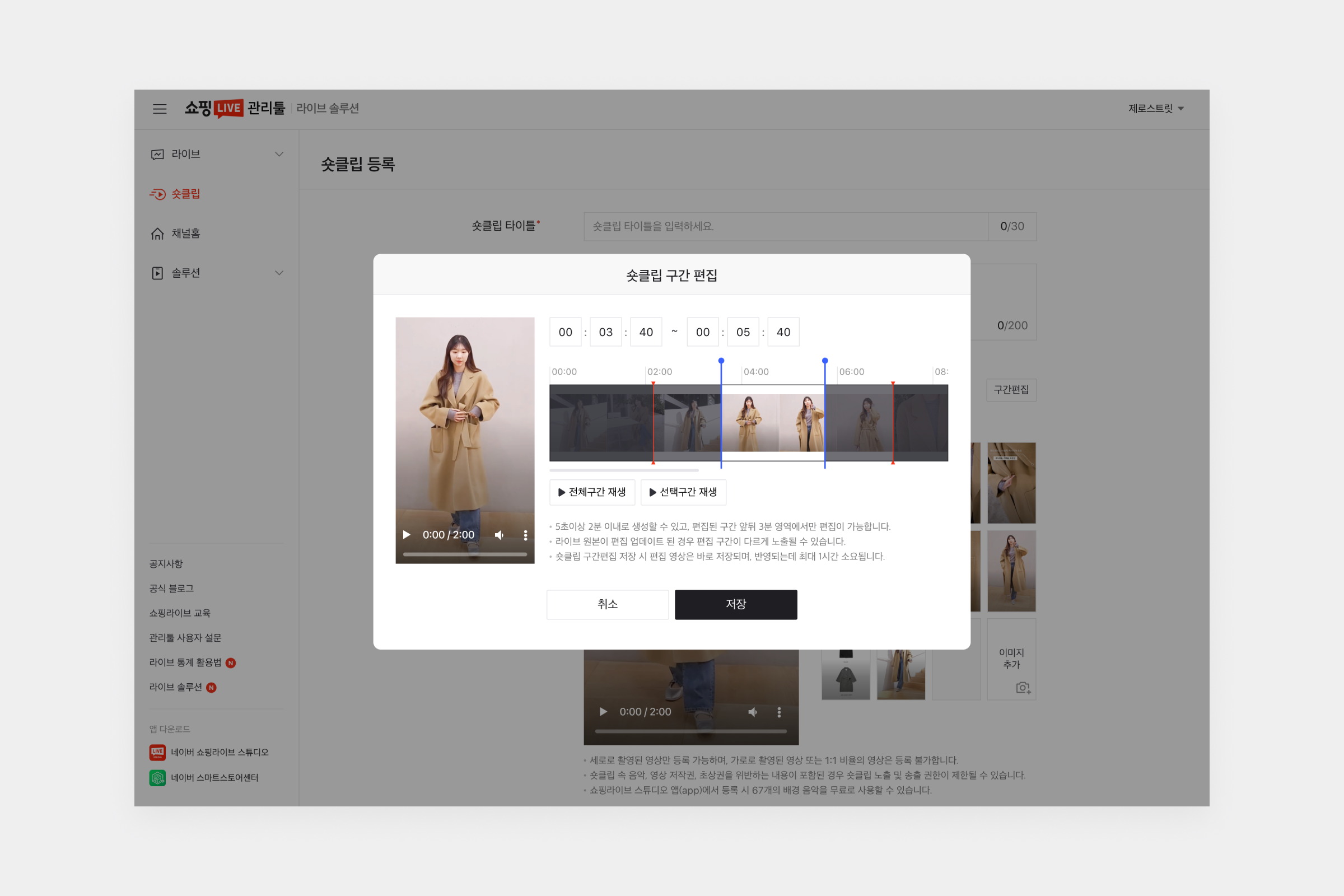Expand the 솔루션 sidebar section
This screenshot has width=1344, height=896.
[279, 273]
